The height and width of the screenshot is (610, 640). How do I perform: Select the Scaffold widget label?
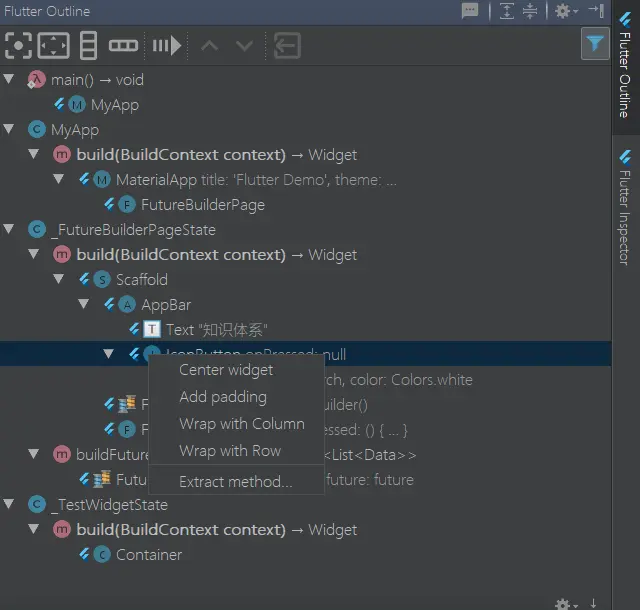[x=142, y=280]
